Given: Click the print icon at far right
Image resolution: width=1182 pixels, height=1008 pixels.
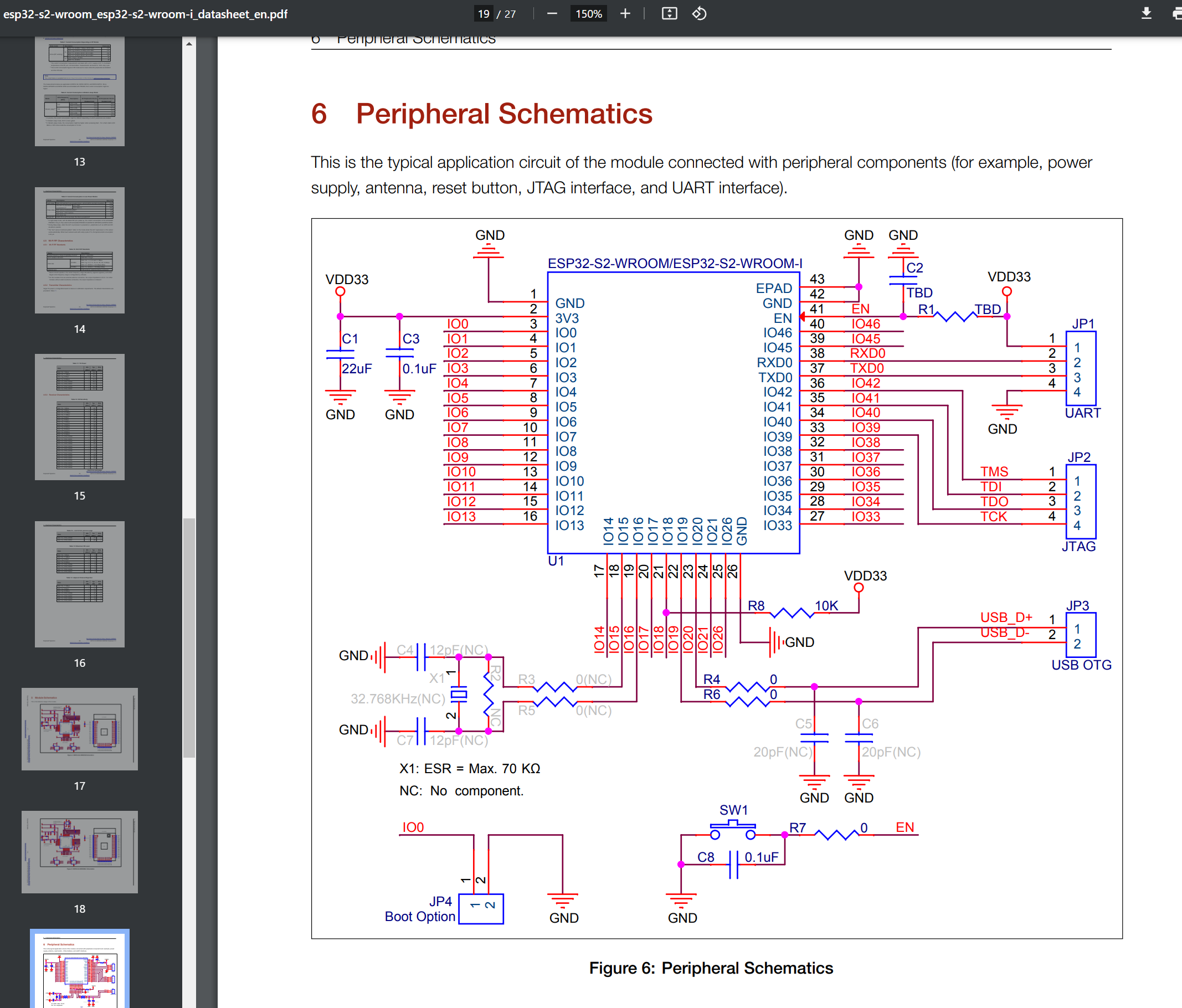Looking at the screenshot, I should coord(1176,14).
